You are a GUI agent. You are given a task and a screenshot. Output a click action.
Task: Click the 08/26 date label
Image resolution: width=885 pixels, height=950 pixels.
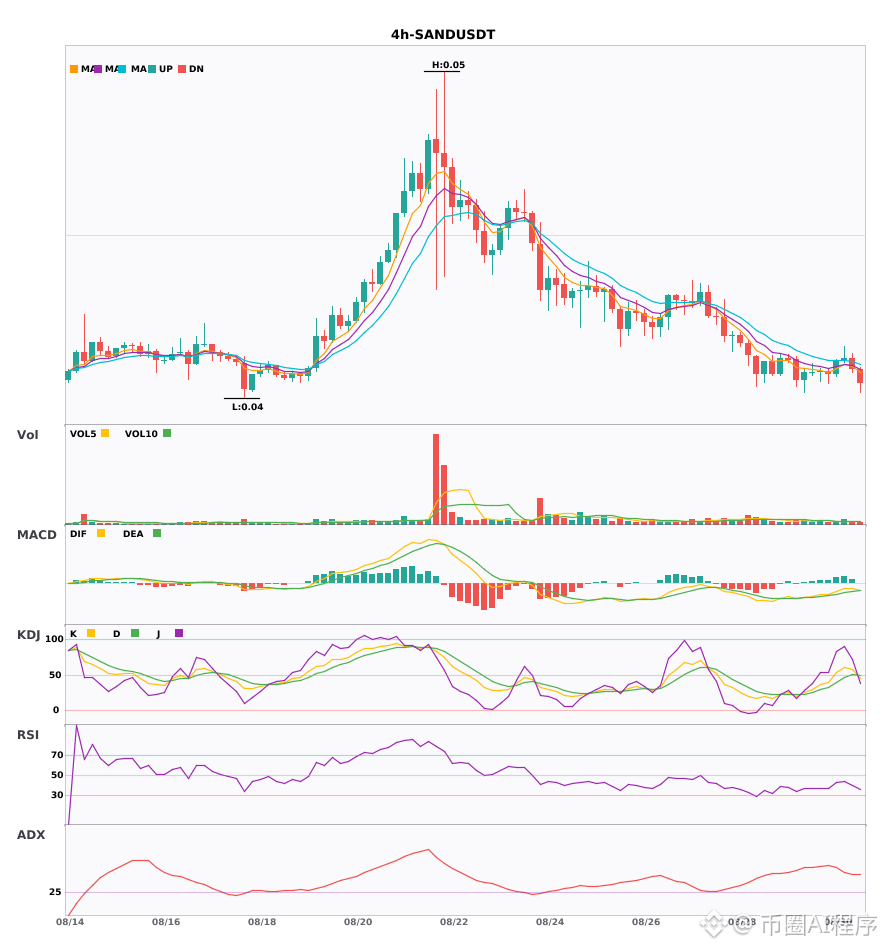click(646, 922)
